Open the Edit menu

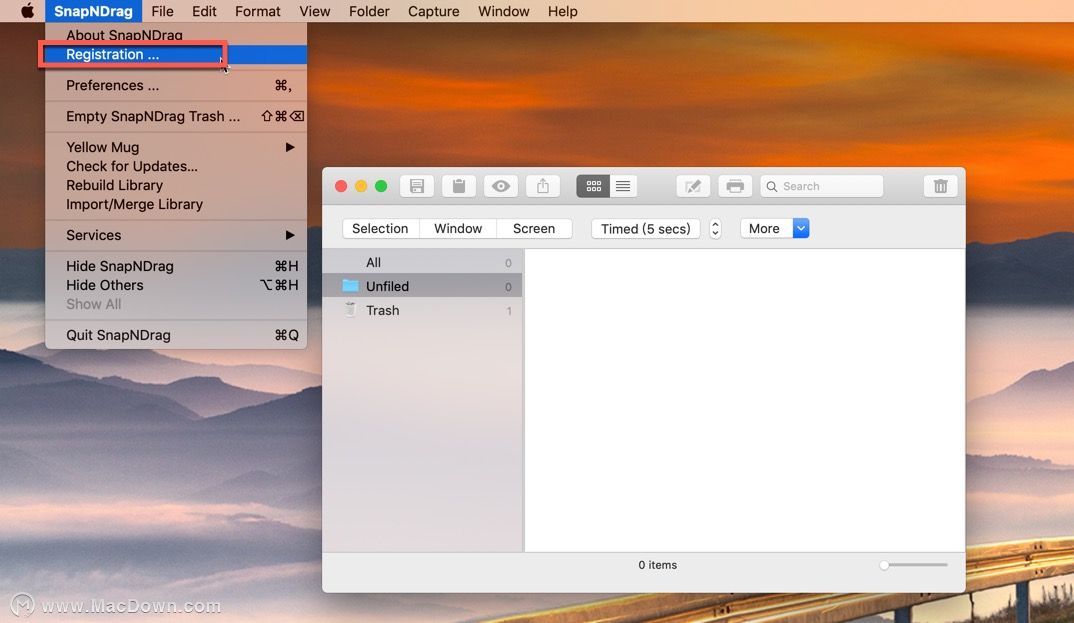[204, 11]
